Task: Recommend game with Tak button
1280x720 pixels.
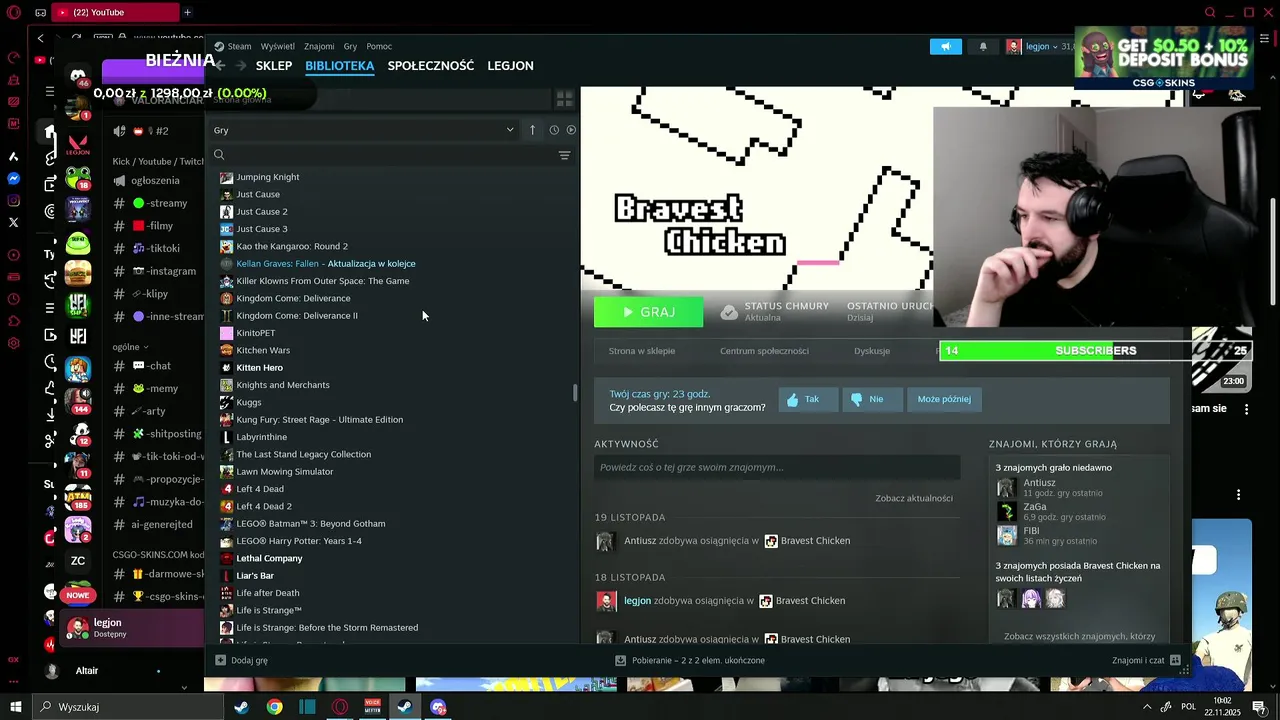Action: pos(808,399)
